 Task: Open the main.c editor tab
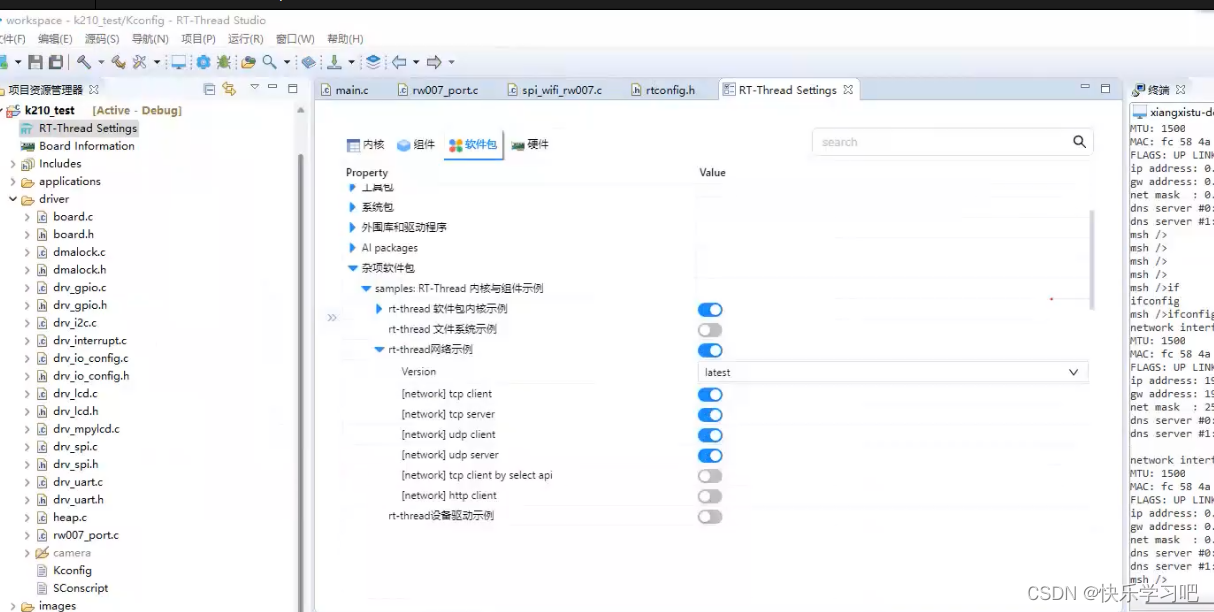(x=345, y=90)
